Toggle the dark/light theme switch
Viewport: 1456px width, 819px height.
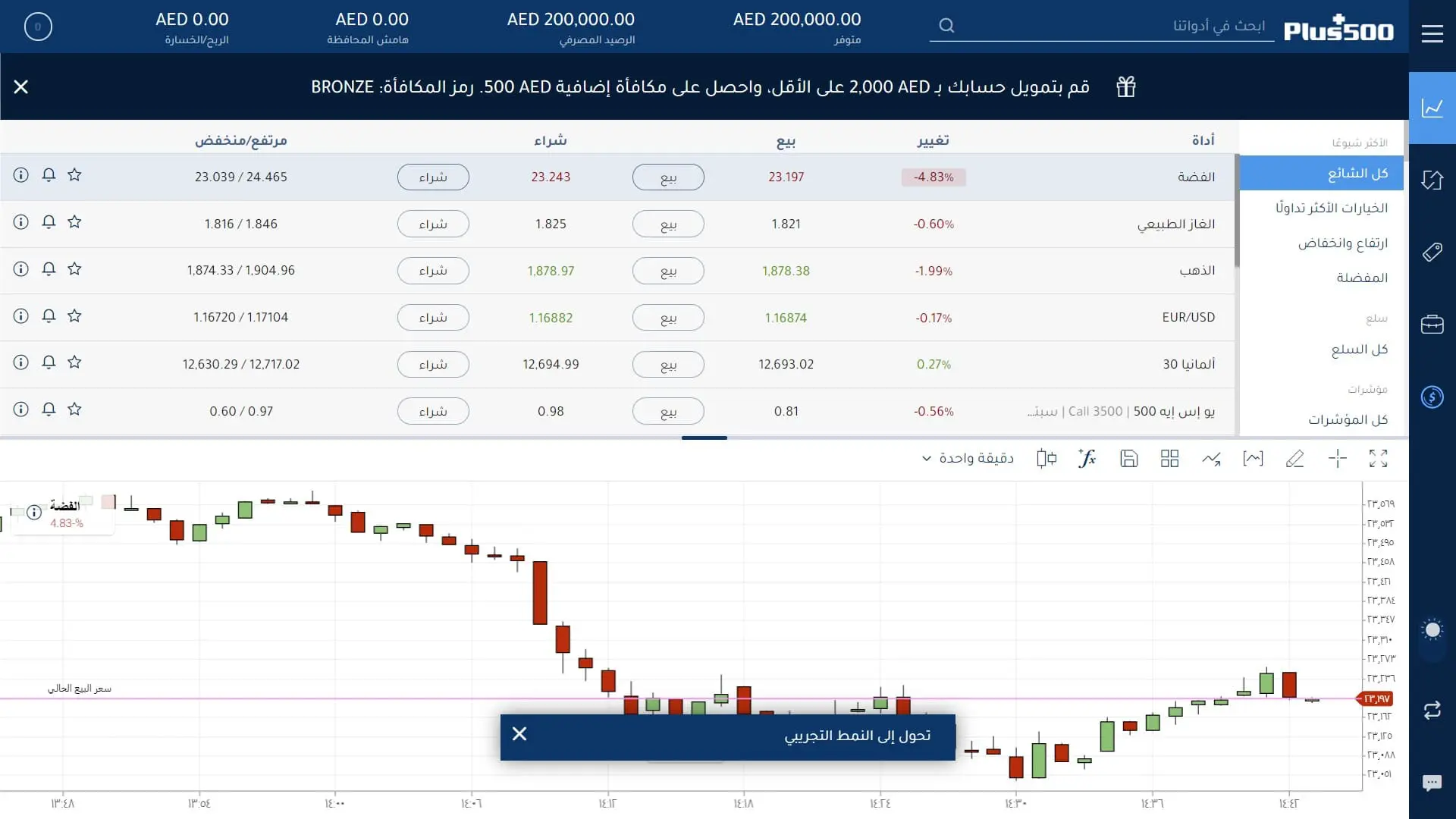(1432, 630)
